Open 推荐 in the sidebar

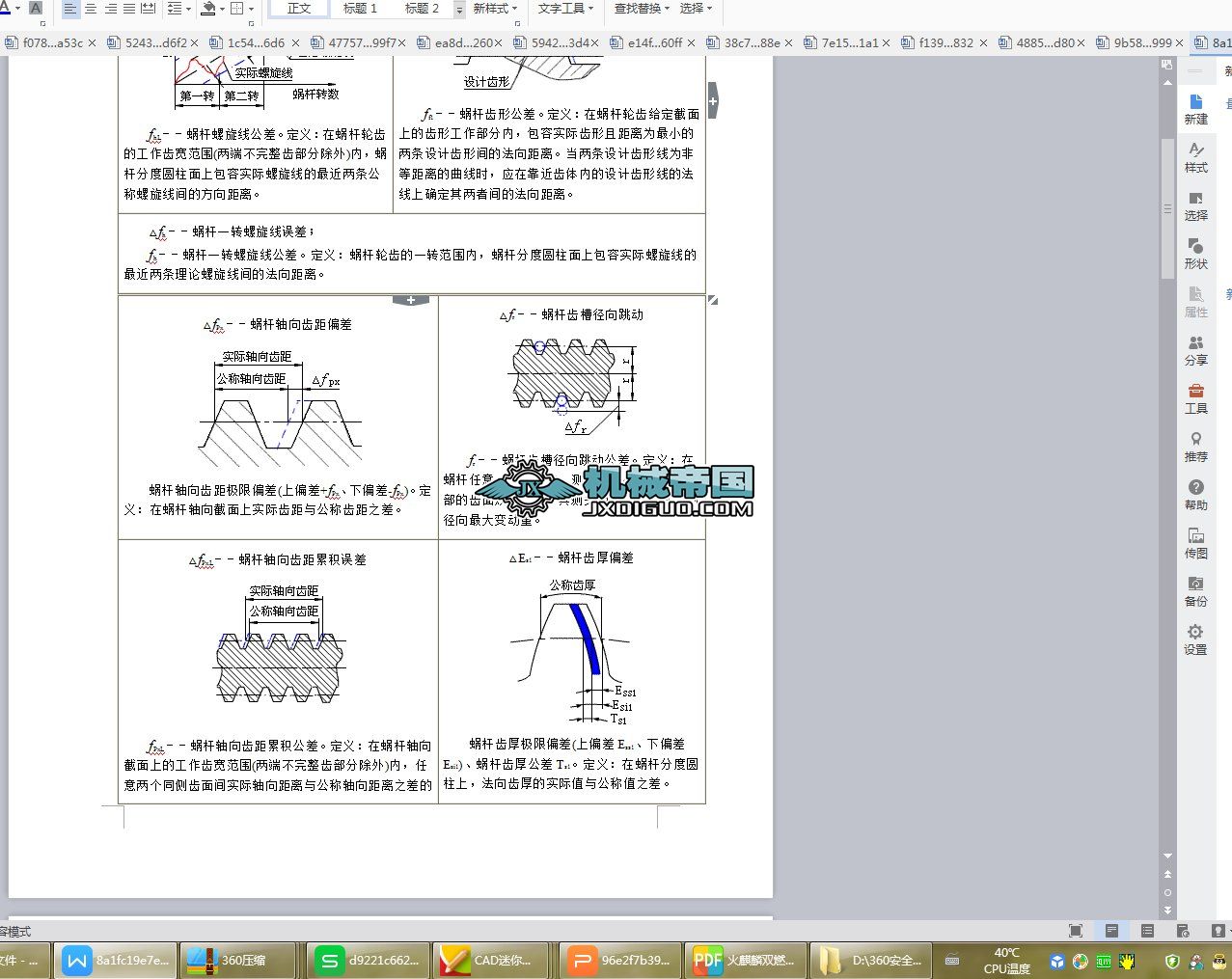point(1195,448)
